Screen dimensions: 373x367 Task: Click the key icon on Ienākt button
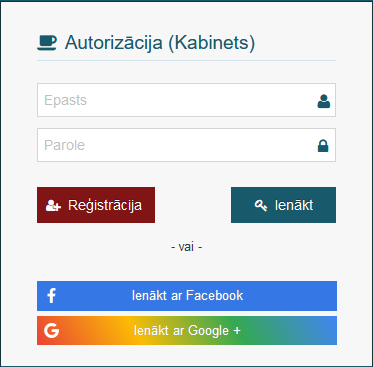[261, 205]
